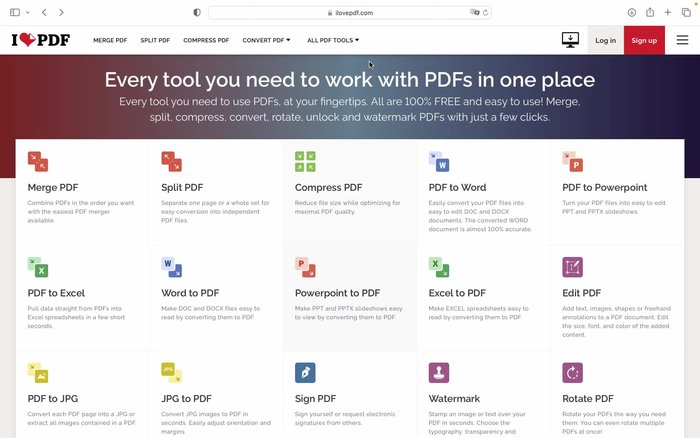This screenshot has height=438, width=700.
Task: Open the Split PDF title link
Action: click(x=182, y=188)
